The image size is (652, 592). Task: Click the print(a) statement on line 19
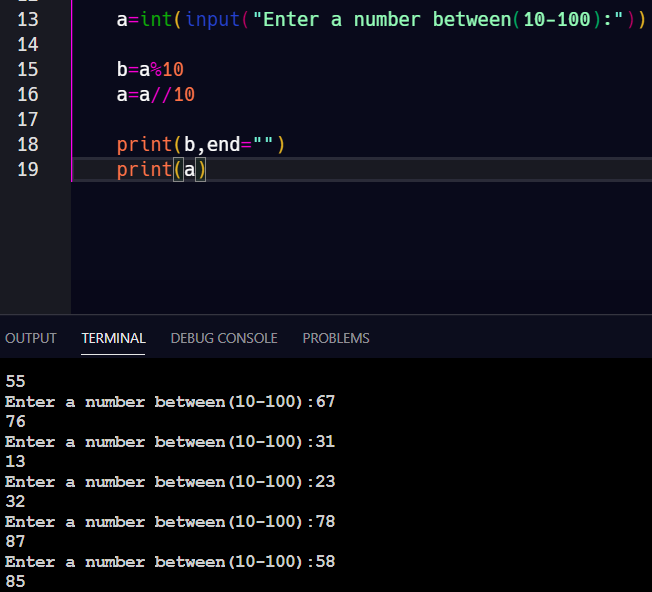point(160,169)
